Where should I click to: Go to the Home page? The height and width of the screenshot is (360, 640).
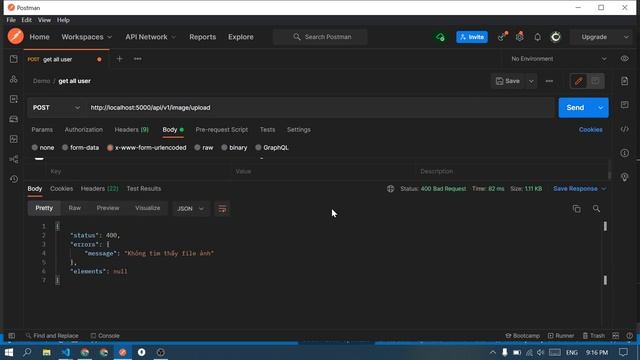[x=40, y=37]
